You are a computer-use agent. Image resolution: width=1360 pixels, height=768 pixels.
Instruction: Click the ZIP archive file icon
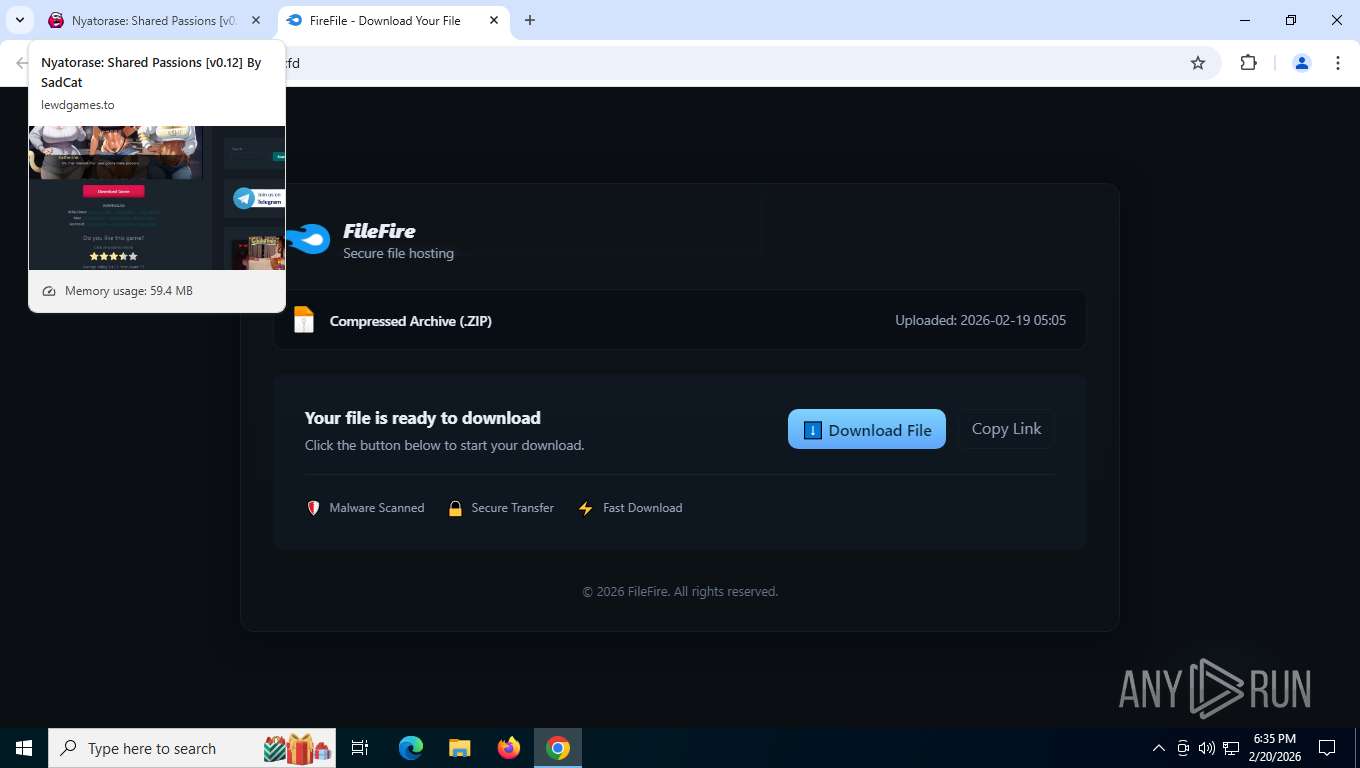[x=304, y=320]
